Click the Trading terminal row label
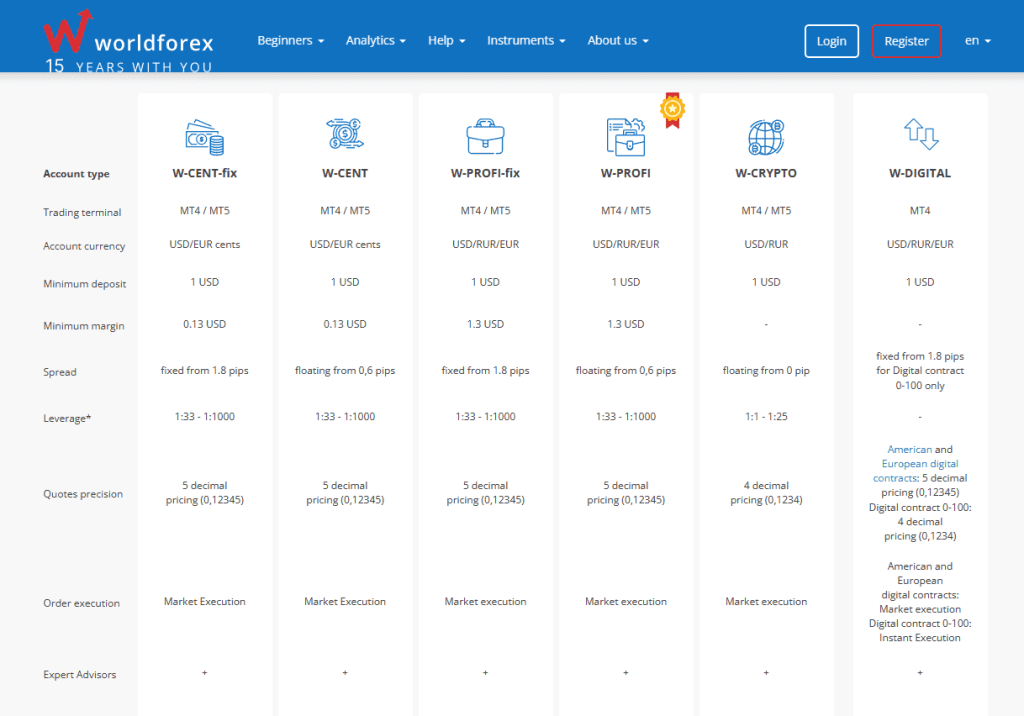Screen dimensions: 1024x716 pos(82,212)
